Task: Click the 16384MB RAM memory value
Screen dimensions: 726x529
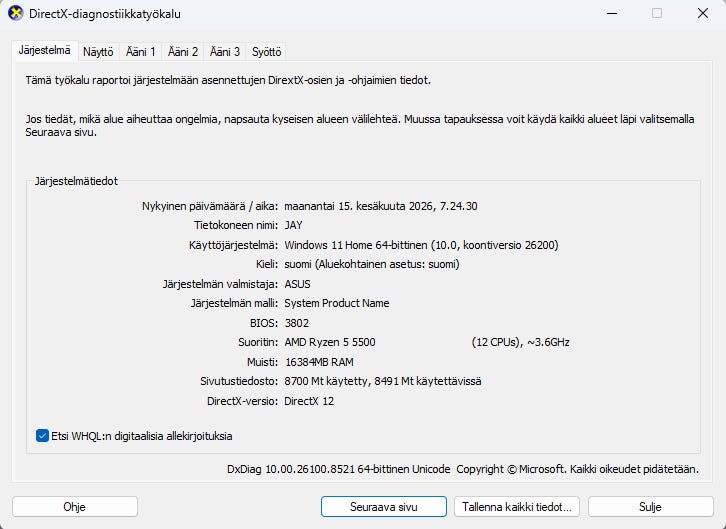Action: pyautogui.click(x=319, y=362)
